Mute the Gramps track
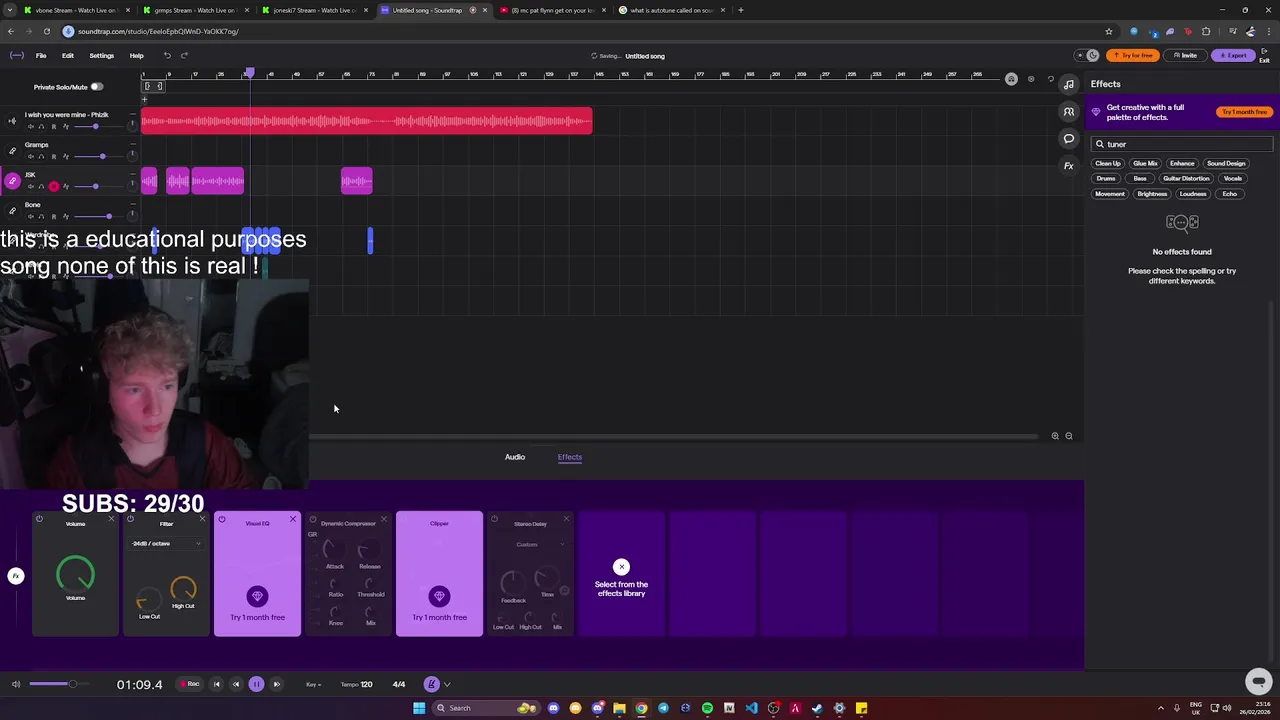 [31, 157]
